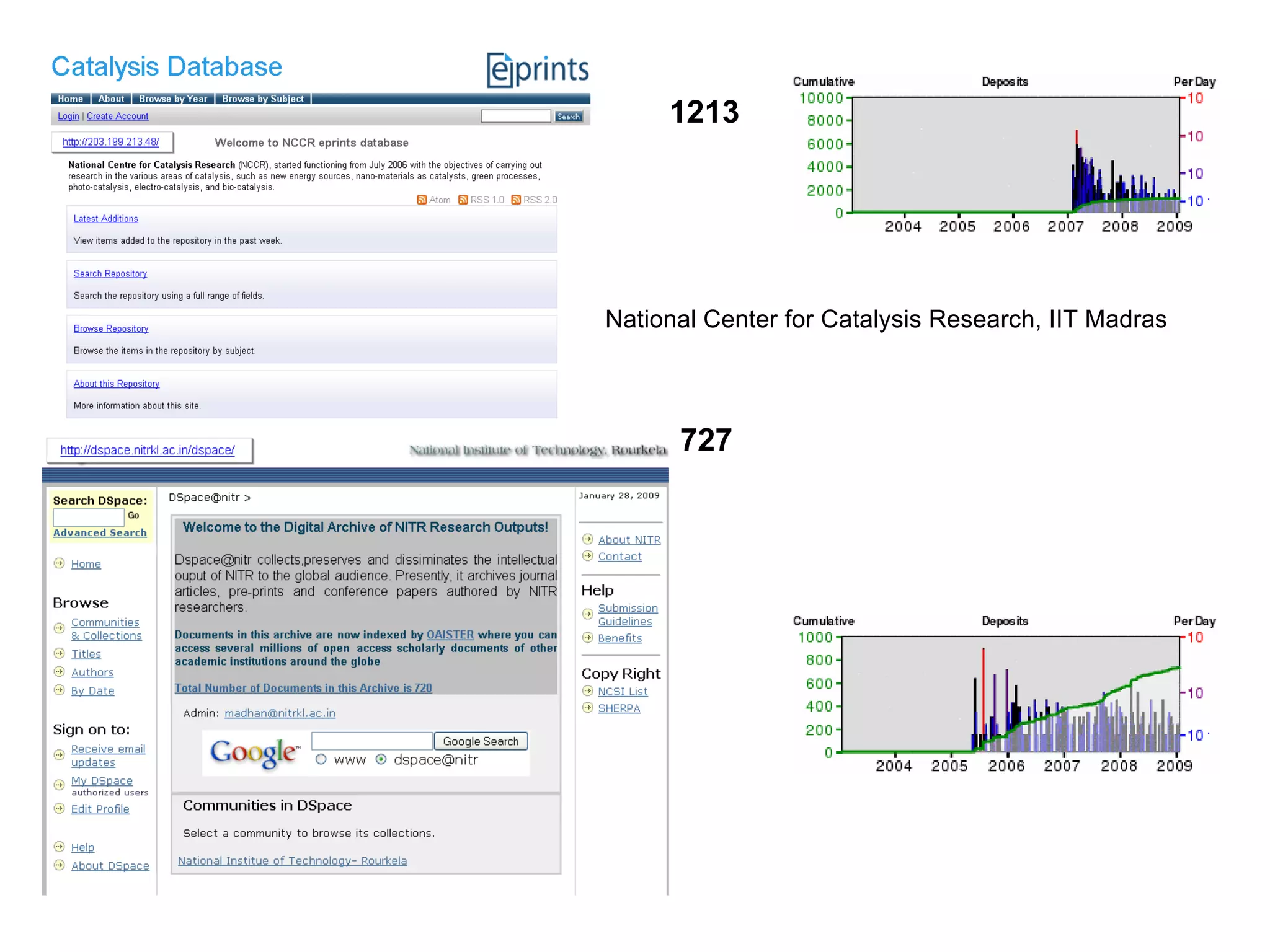Click the Go button in Search DSpace
This screenshot has height=952, width=1270.
pos(133,516)
